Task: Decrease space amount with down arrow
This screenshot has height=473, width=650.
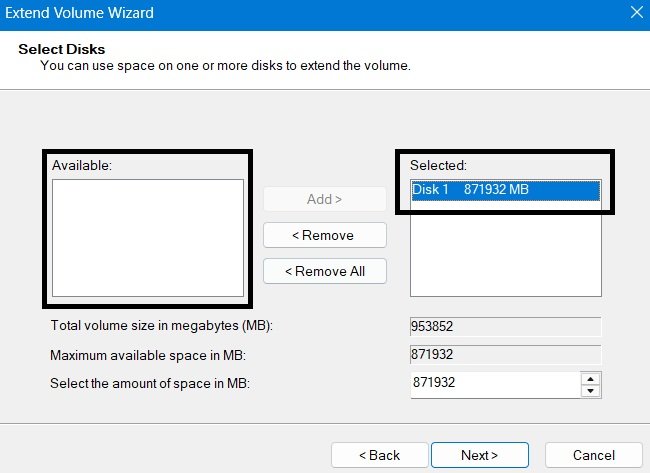Action: coord(590,391)
